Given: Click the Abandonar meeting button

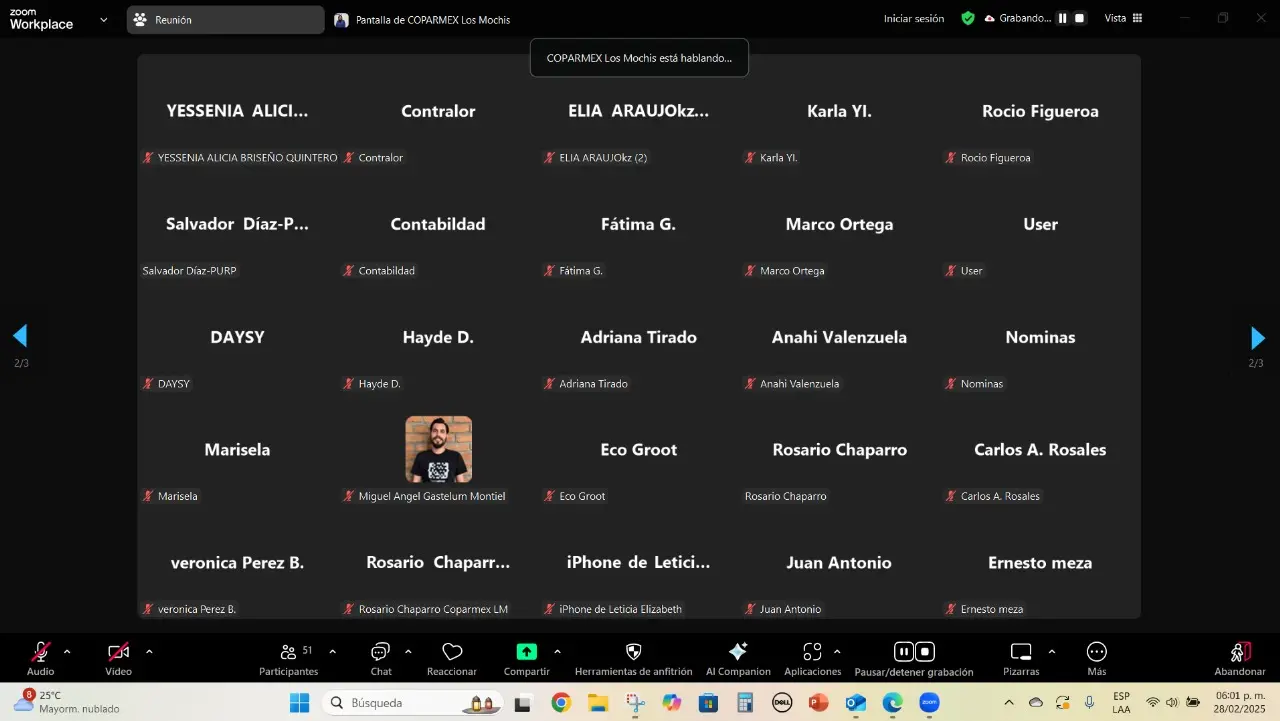Looking at the screenshot, I should coord(1240,653).
